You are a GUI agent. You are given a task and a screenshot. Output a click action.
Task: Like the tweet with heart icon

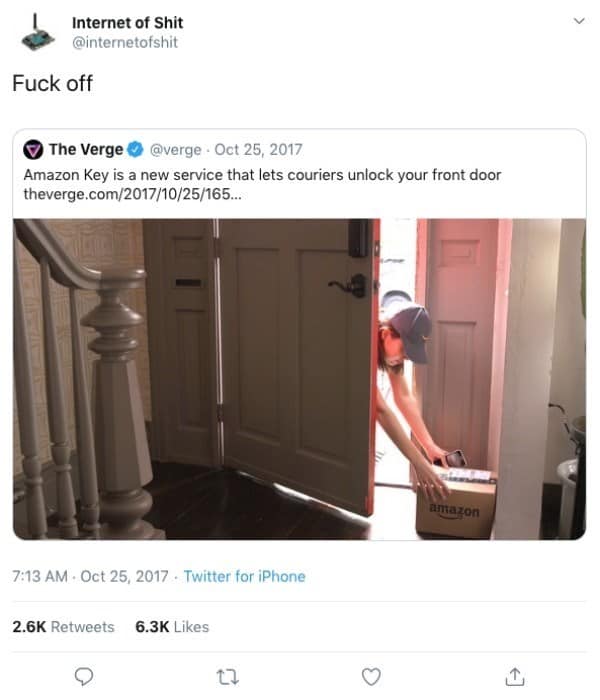(371, 677)
